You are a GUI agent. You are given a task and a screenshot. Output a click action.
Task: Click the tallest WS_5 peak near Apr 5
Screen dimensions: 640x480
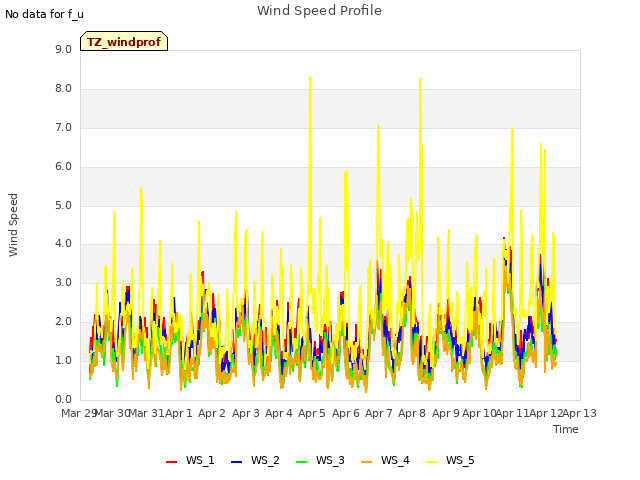click(x=310, y=78)
